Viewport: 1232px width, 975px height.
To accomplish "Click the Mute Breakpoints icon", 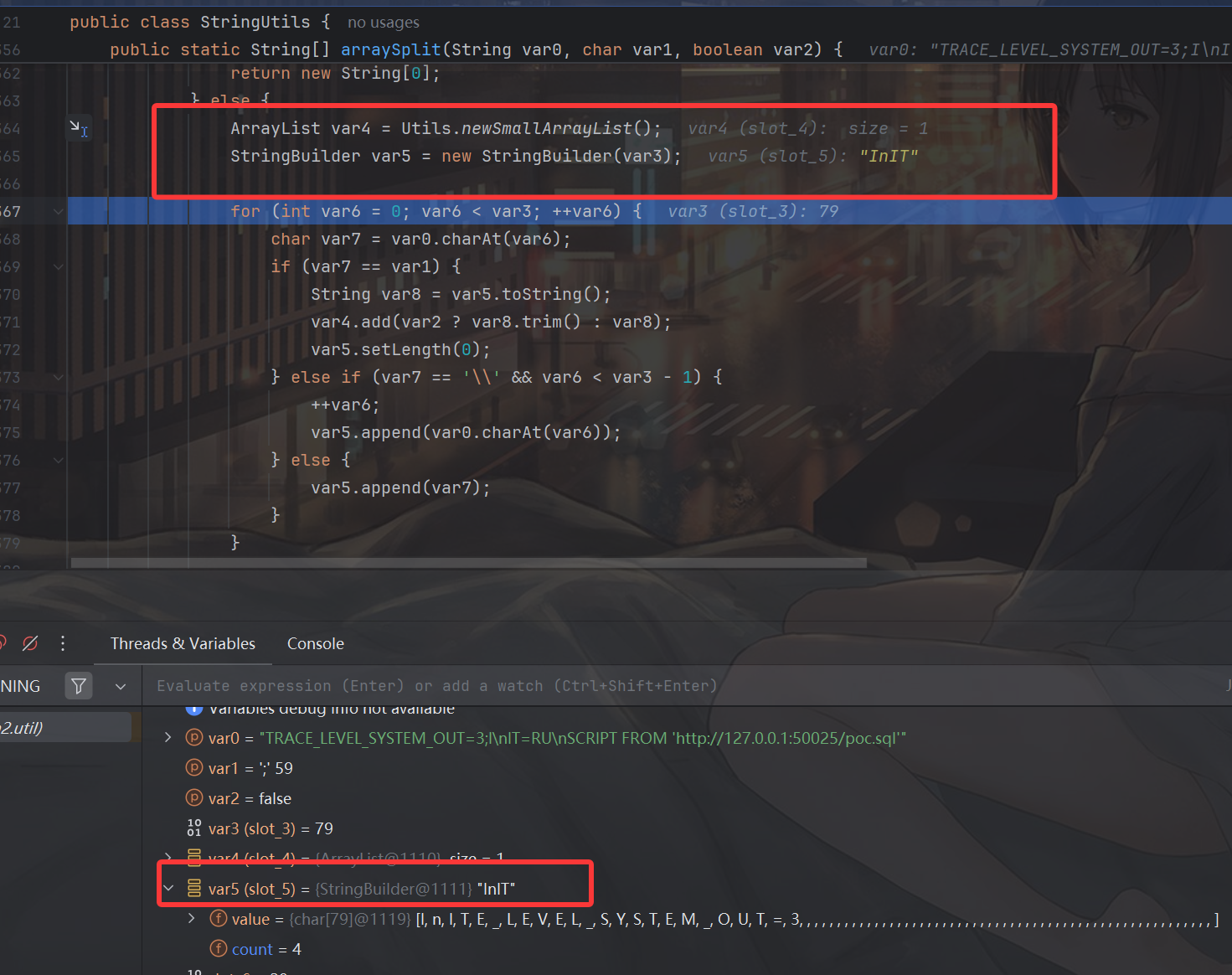I will 30,643.
